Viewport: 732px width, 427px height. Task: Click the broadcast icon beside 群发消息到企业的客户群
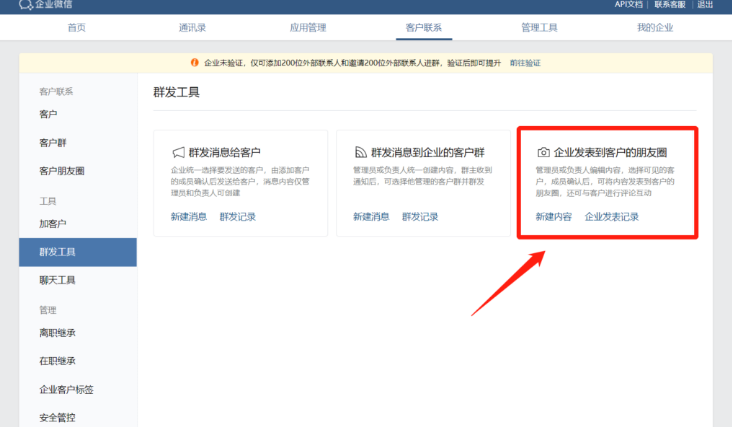[361, 153]
